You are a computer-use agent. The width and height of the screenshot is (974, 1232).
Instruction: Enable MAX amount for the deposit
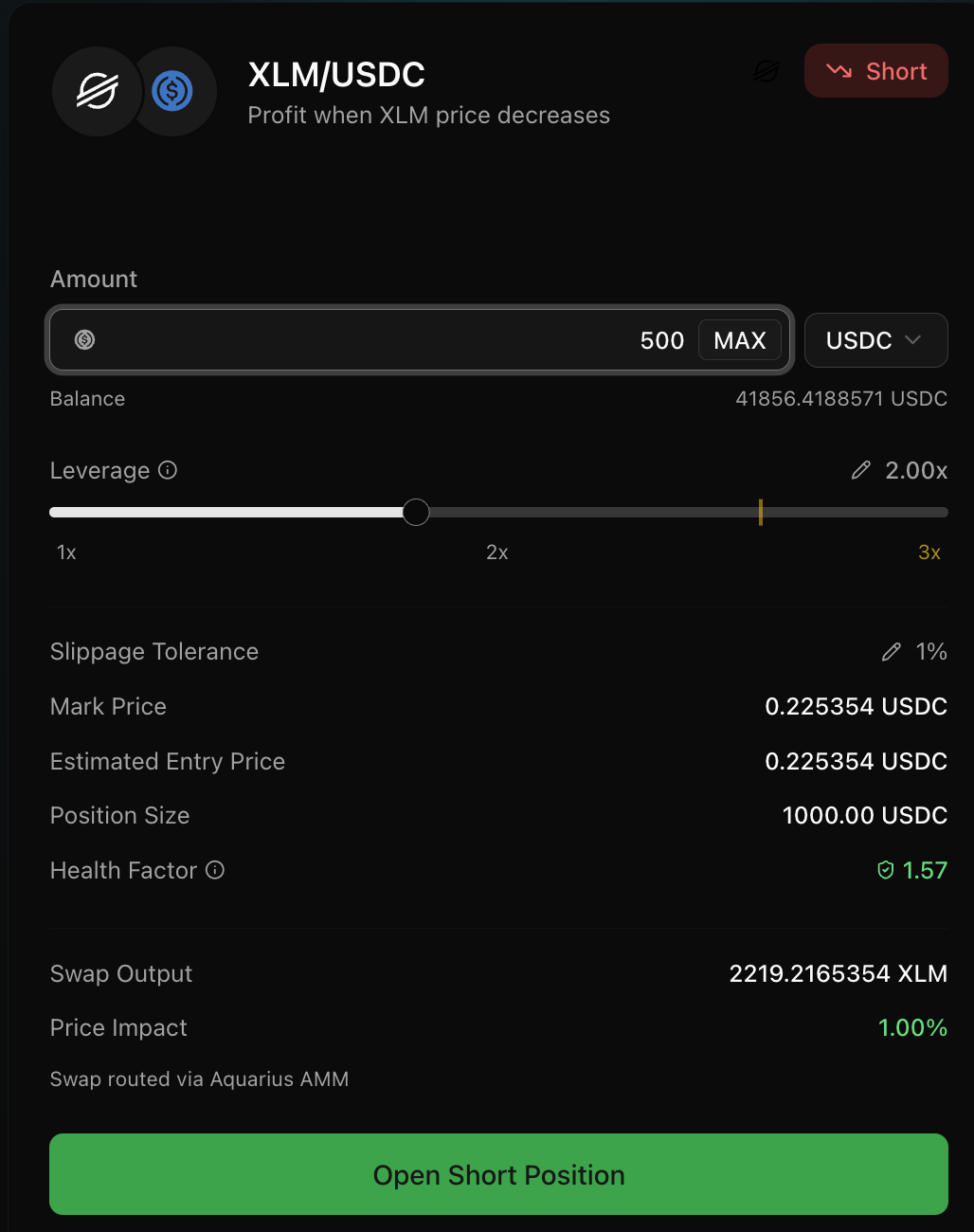click(x=740, y=340)
